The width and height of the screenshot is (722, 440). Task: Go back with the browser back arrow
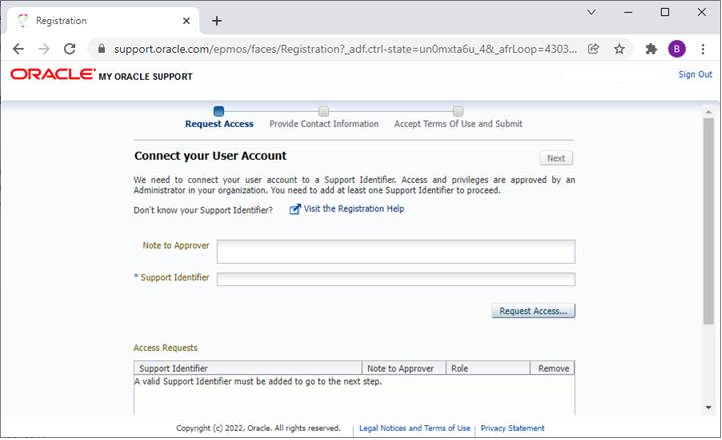tap(18, 49)
